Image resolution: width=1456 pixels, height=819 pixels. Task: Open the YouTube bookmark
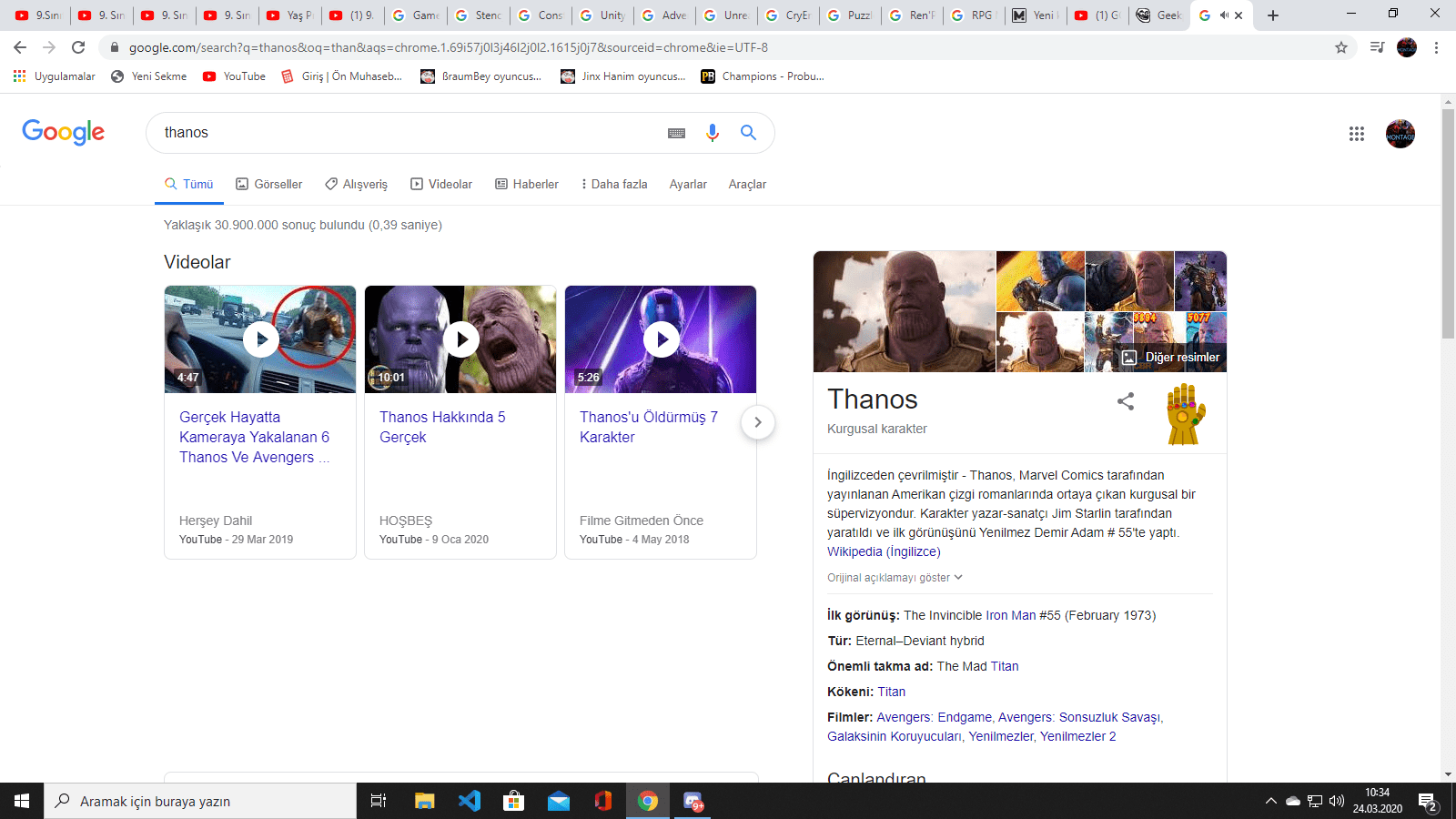[x=234, y=76]
